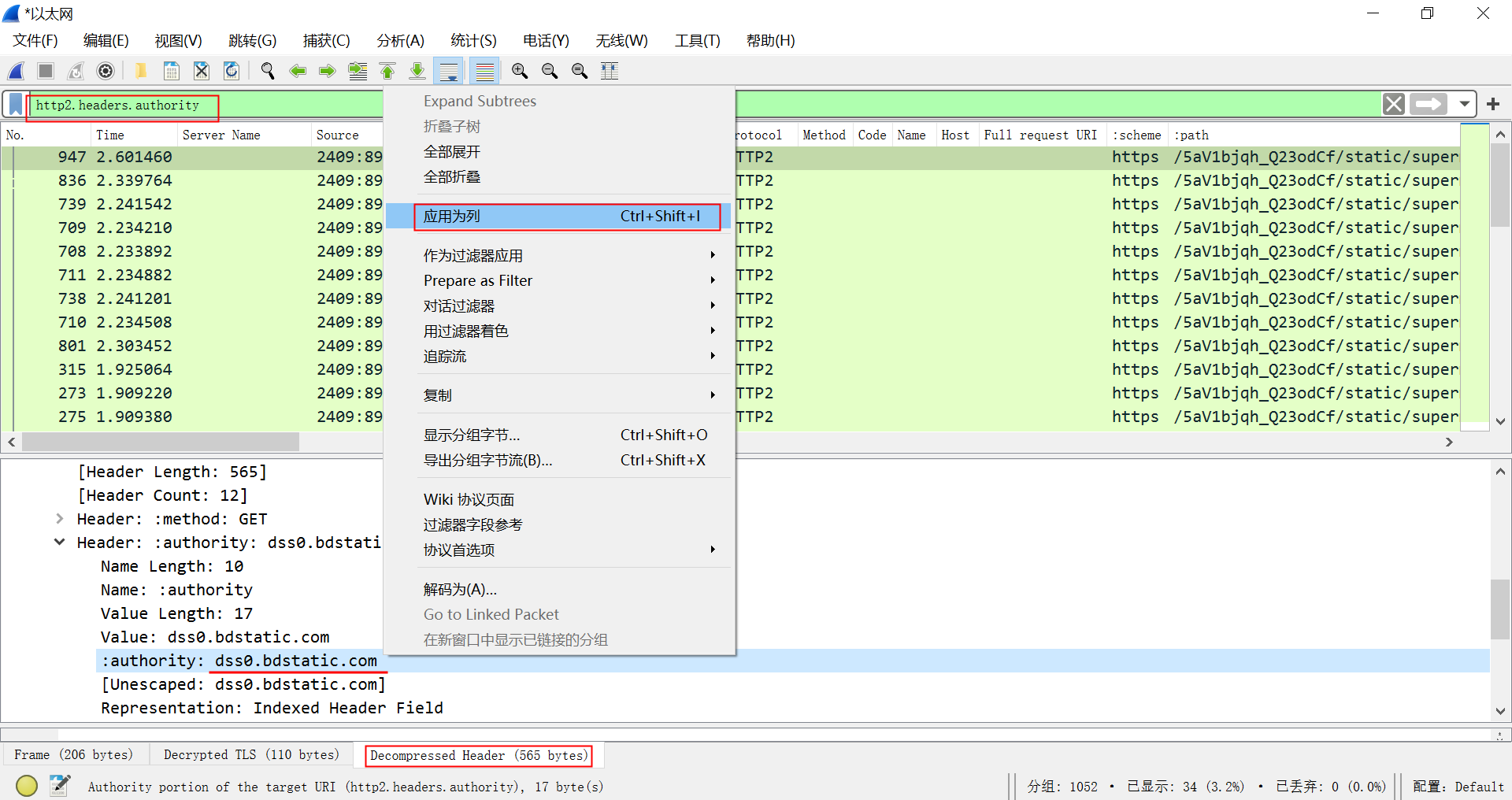Image resolution: width=1512 pixels, height=800 pixels.
Task: Toggle packet list colorization
Action: [x=485, y=71]
